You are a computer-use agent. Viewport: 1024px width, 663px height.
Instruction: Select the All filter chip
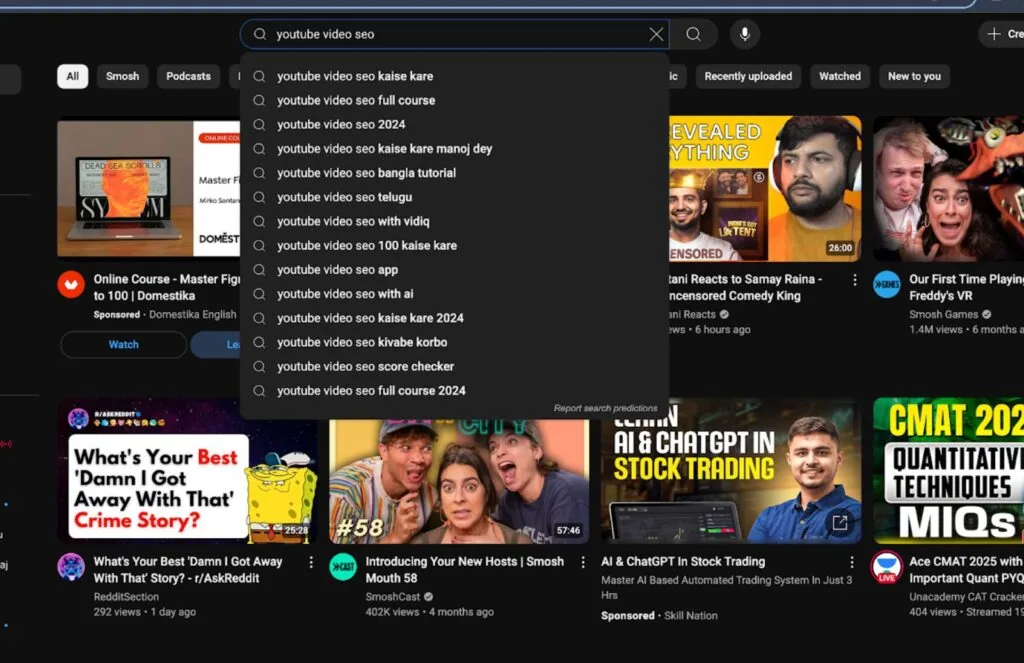click(72, 76)
